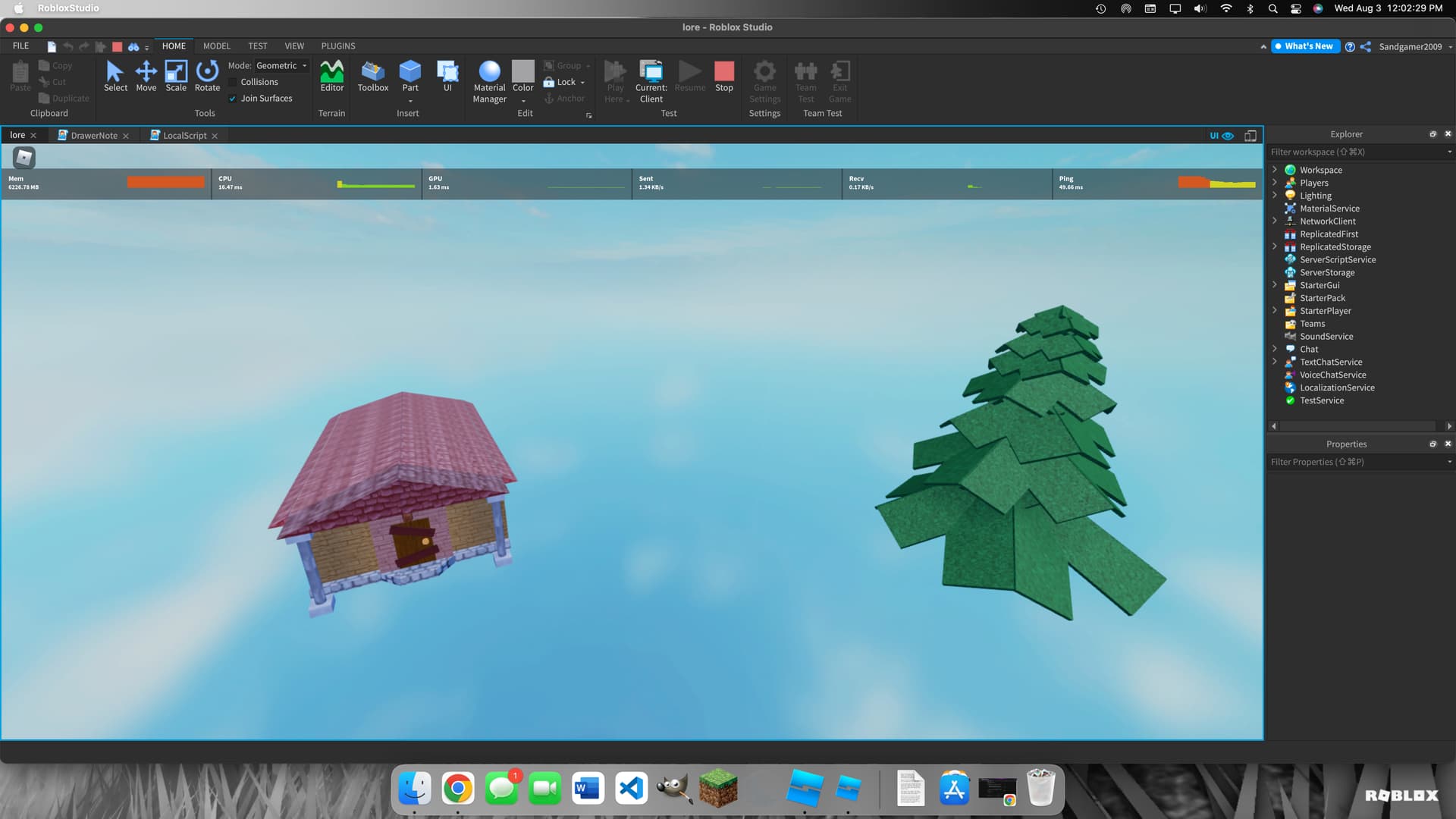The image size is (1456, 819).
Task: Open the Mode Geometric dropdown
Action: pyautogui.click(x=281, y=66)
